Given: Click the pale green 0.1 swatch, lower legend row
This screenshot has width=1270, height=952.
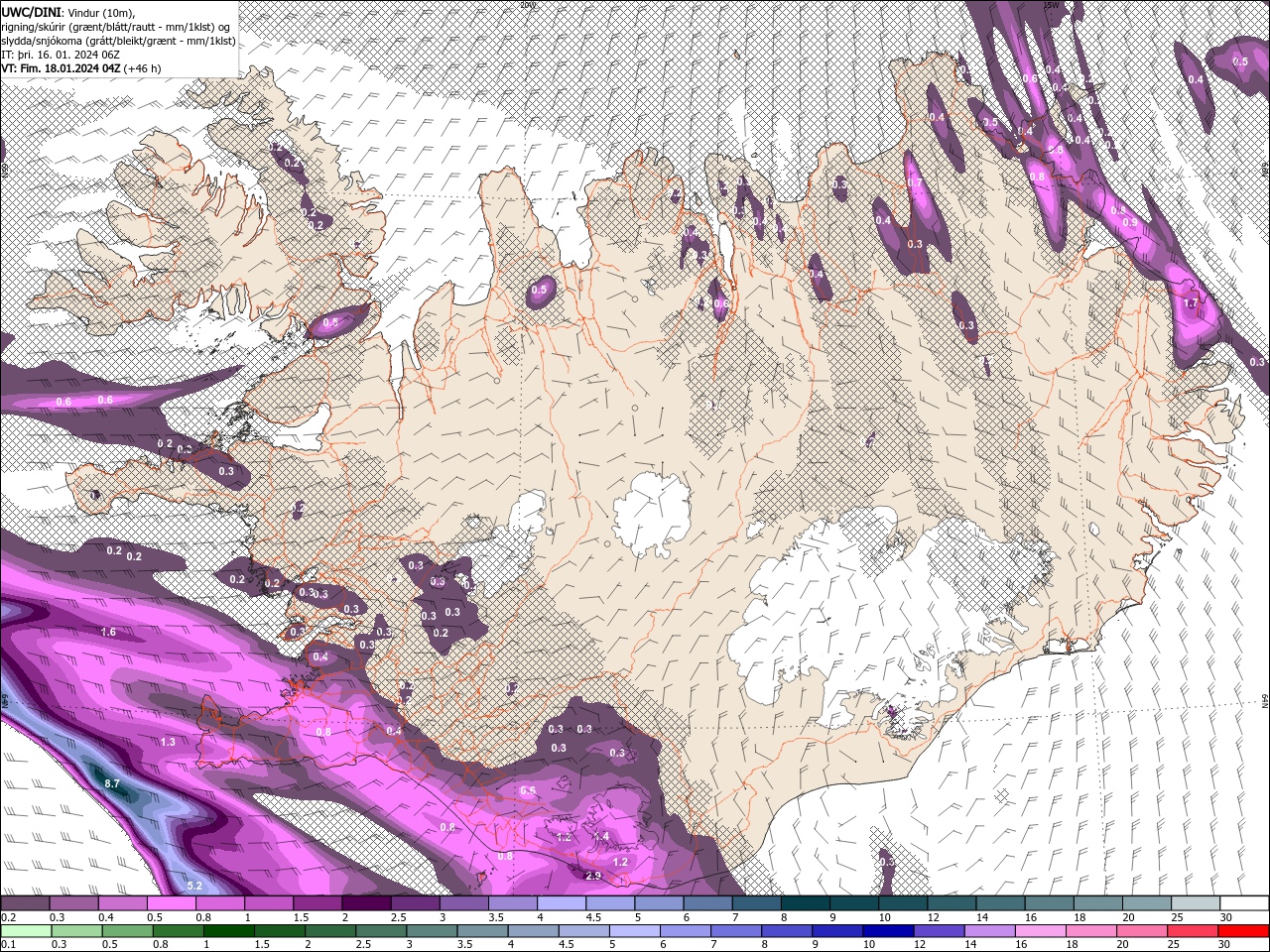Looking at the screenshot, I should pos(25,930).
